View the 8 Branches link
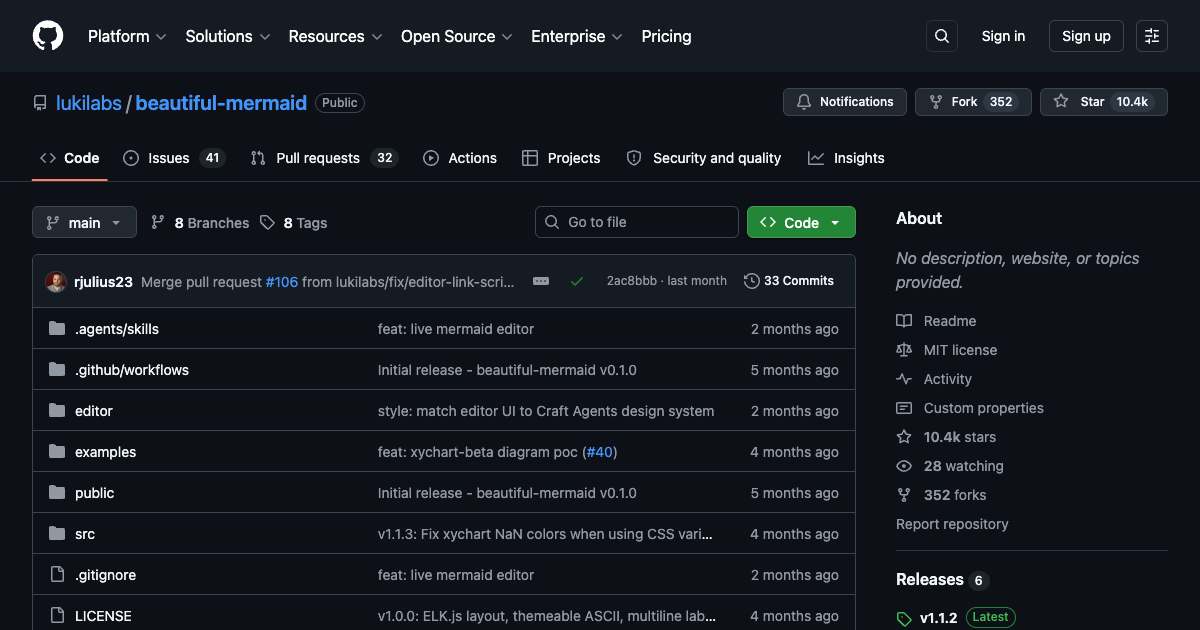Viewport: 1200px width, 630px height. tap(200, 223)
